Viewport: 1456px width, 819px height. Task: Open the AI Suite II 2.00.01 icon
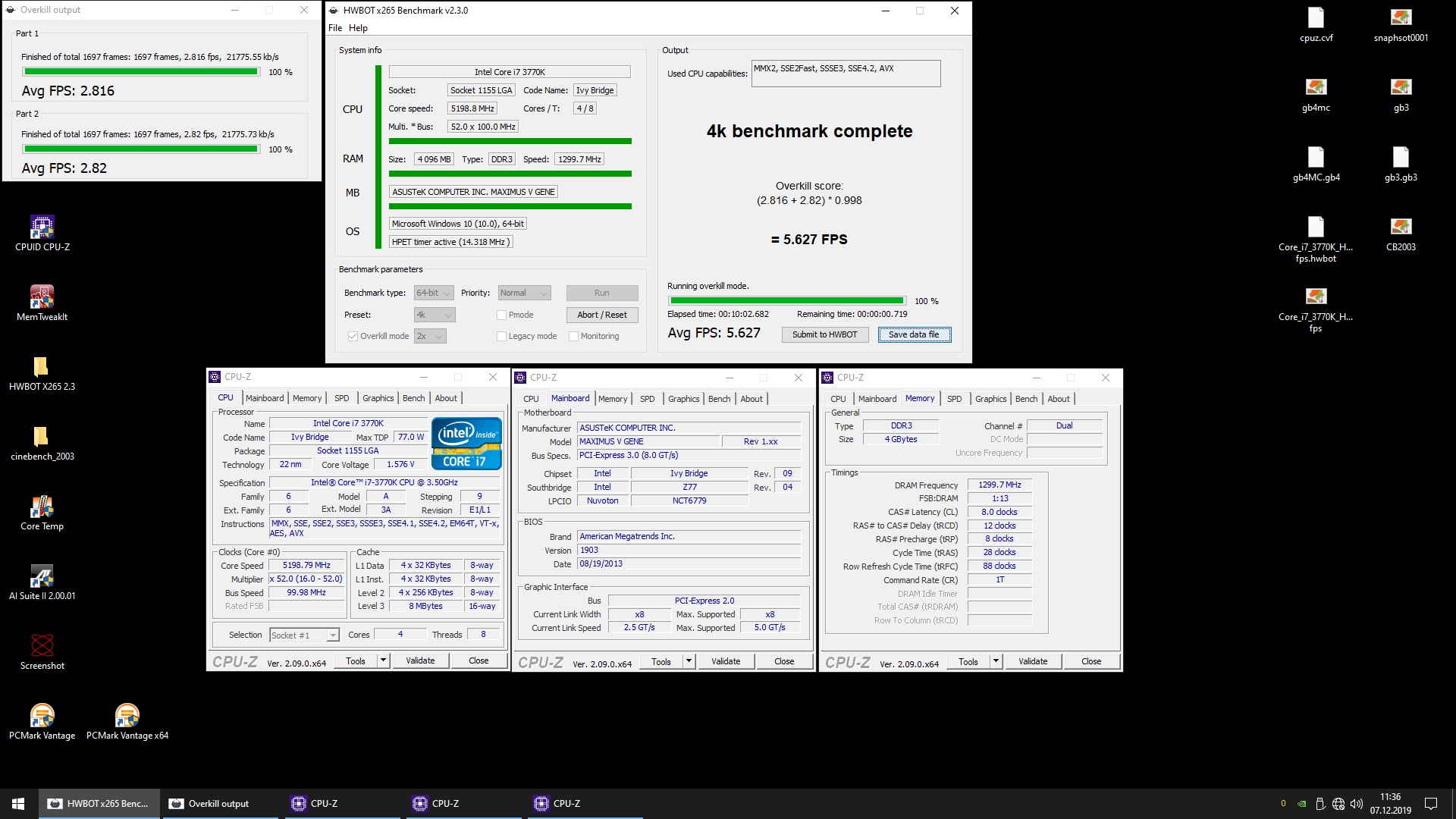point(42,582)
